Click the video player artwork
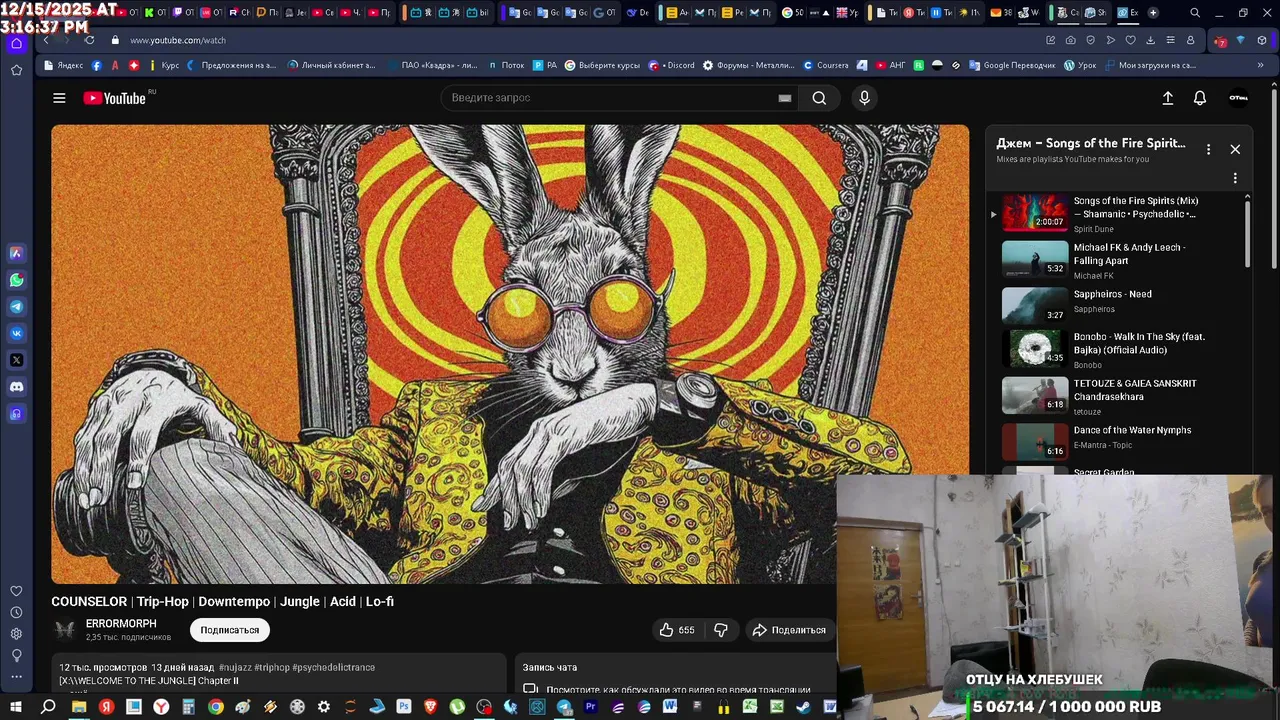Image resolution: width=1280 pixels, height=720 pixels. 510,354
